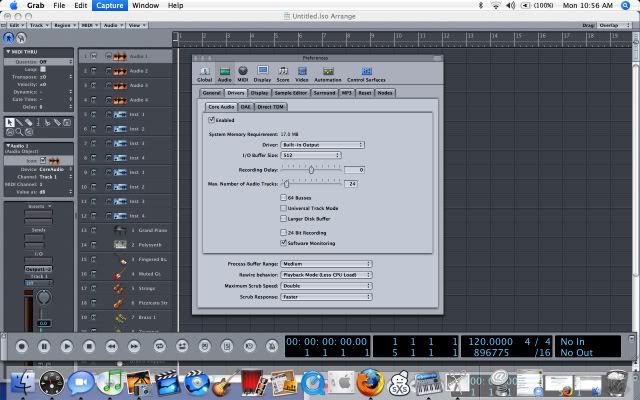
Task: Switch to the MP3 tab
Action: pyautogui.click(x=347, y=93)
